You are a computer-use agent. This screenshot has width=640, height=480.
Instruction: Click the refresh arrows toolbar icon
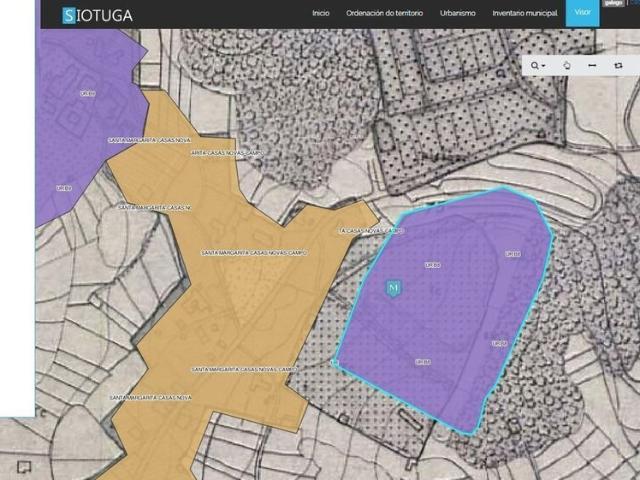[x=618, y=65]
